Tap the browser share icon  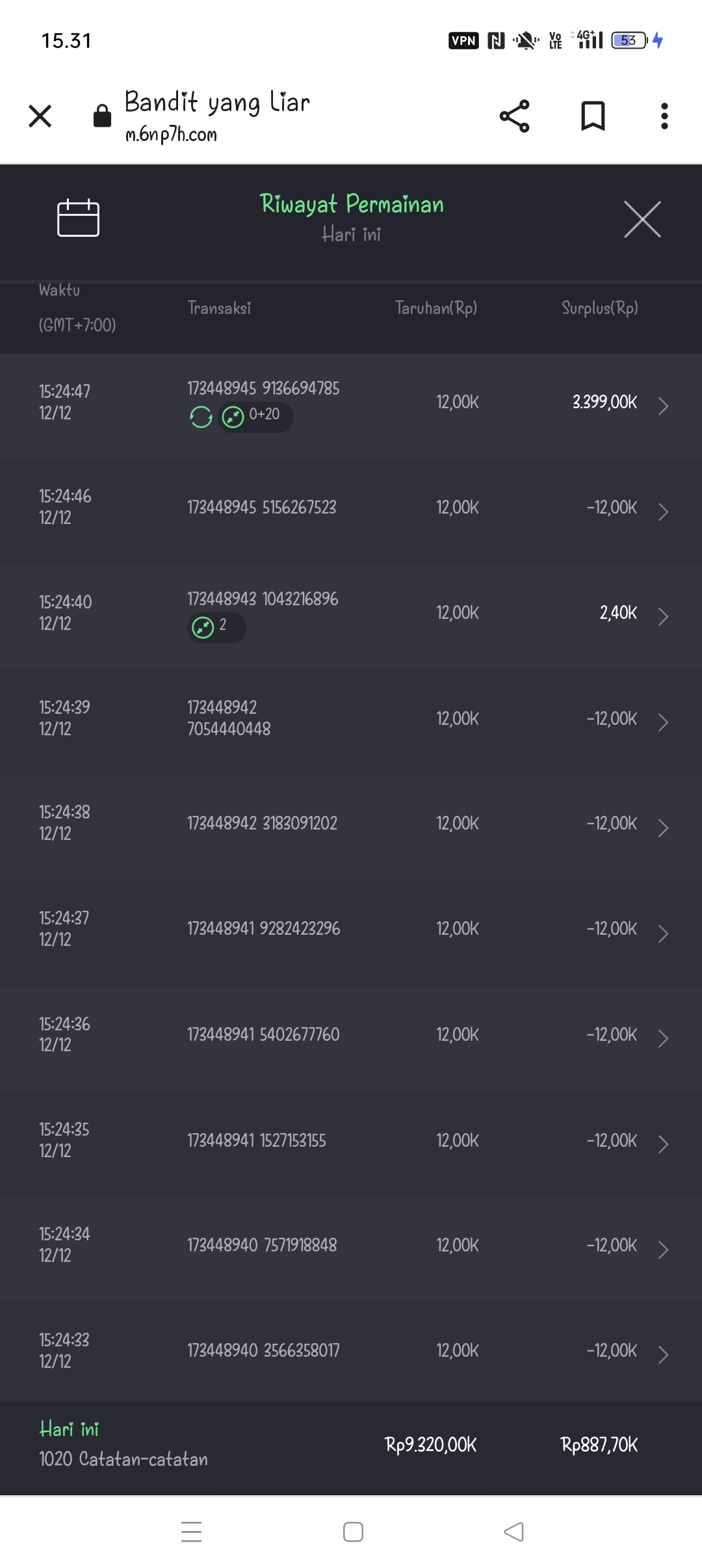click(514, 116)
